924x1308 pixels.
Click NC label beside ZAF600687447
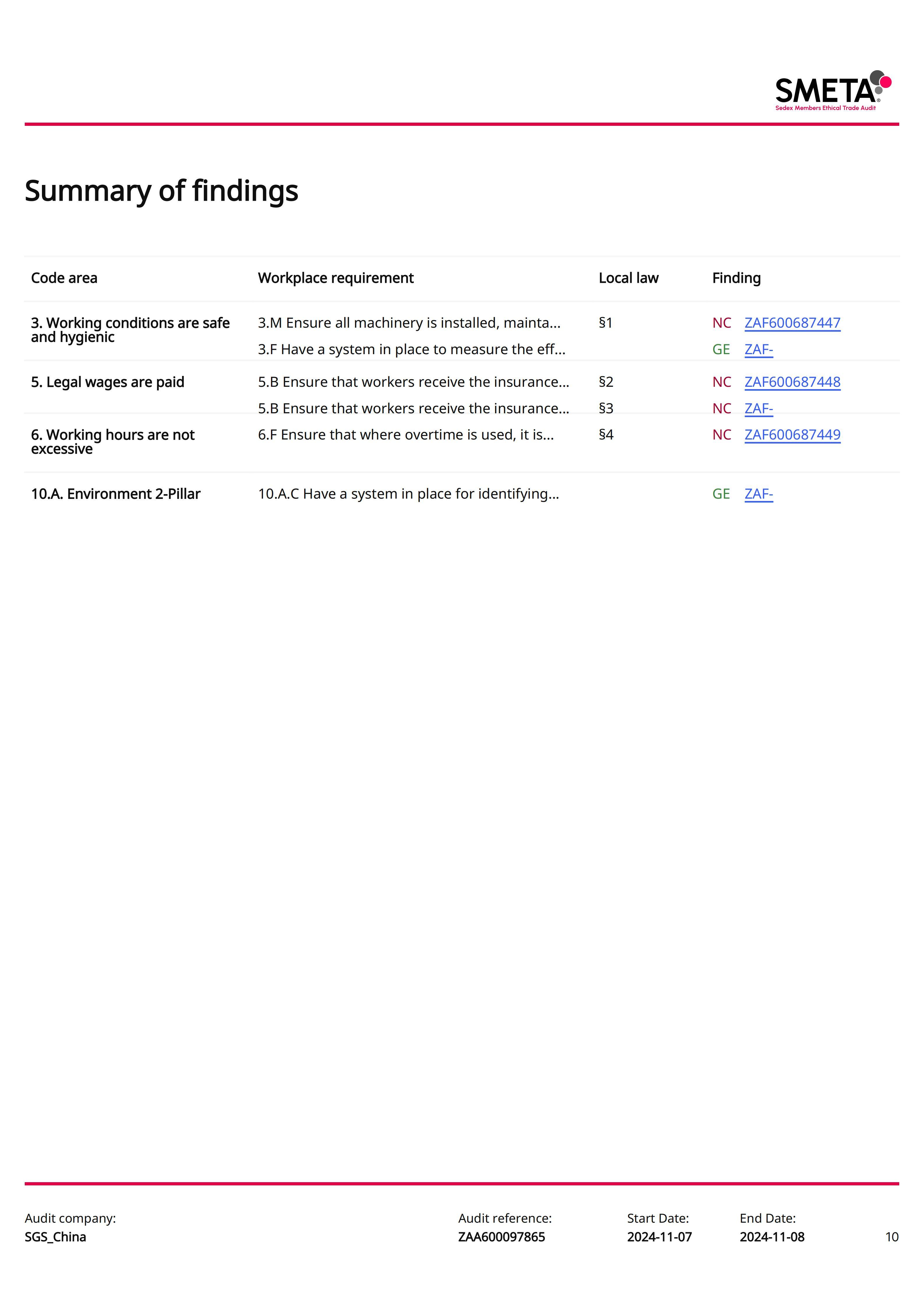pos(722,323)
